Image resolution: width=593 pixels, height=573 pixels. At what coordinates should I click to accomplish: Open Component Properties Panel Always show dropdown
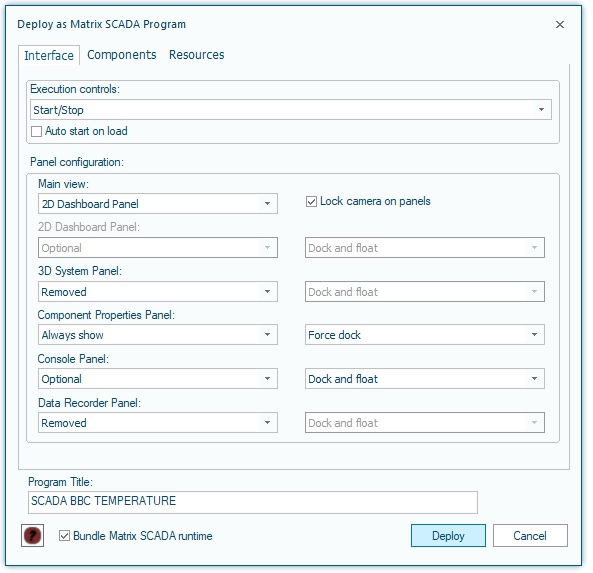point(158,335)
